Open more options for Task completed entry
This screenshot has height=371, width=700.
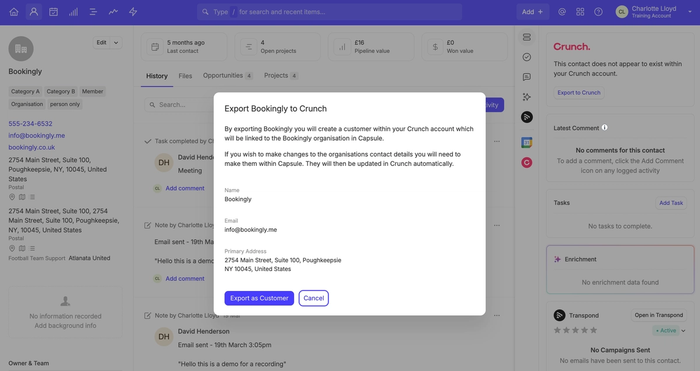(x=497, y=142)
